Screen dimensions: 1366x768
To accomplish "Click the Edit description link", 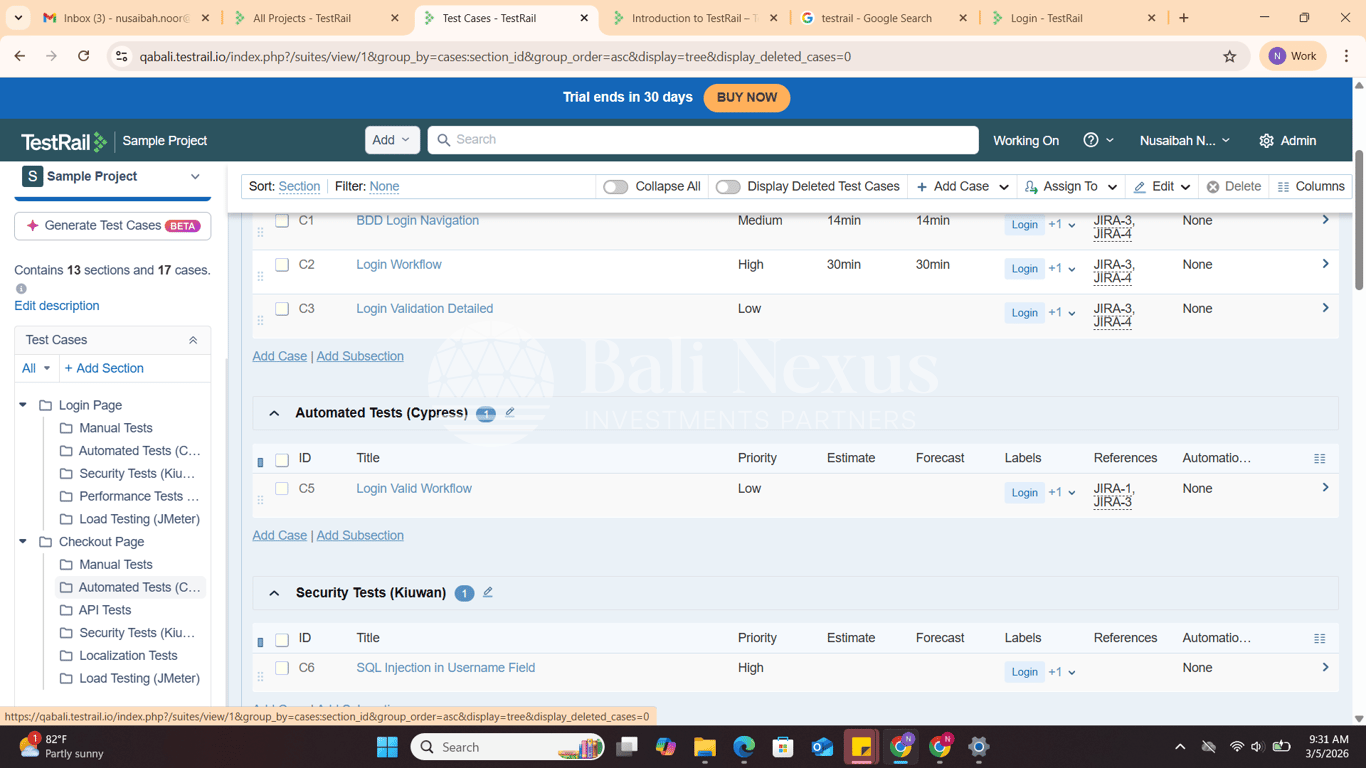I will [57, 306].
